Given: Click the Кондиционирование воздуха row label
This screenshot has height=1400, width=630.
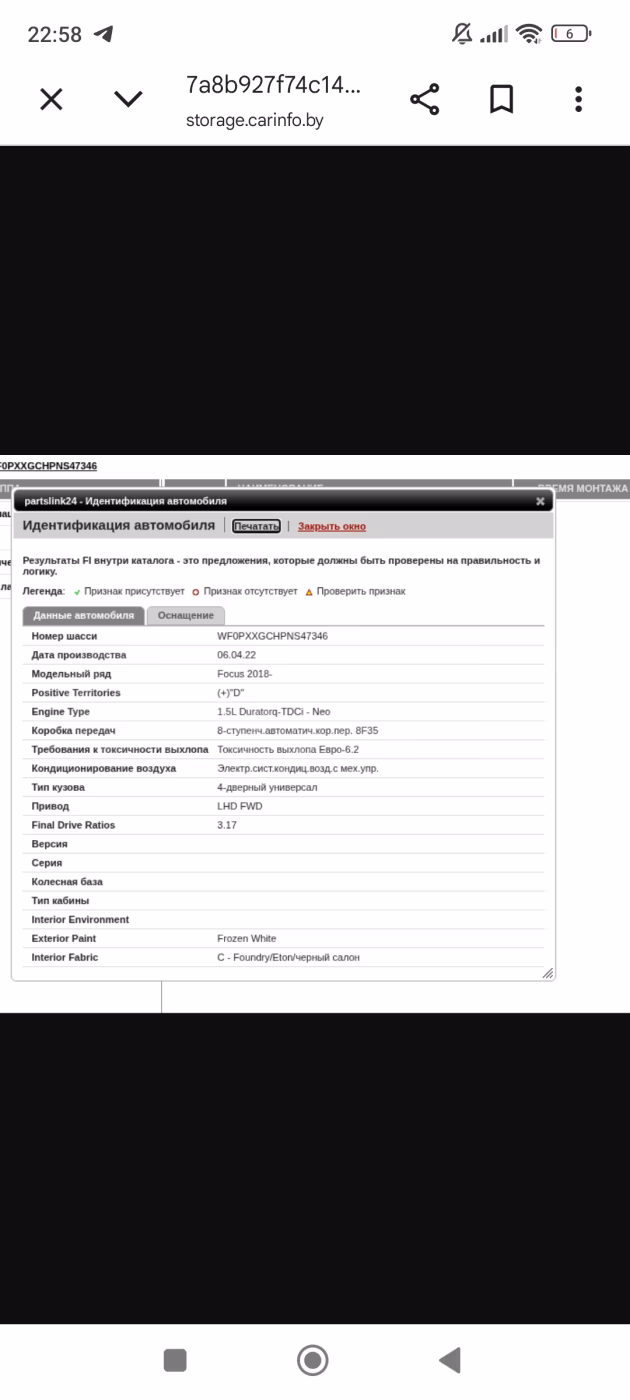Looking at the screenshot, I should click(104, 768).
